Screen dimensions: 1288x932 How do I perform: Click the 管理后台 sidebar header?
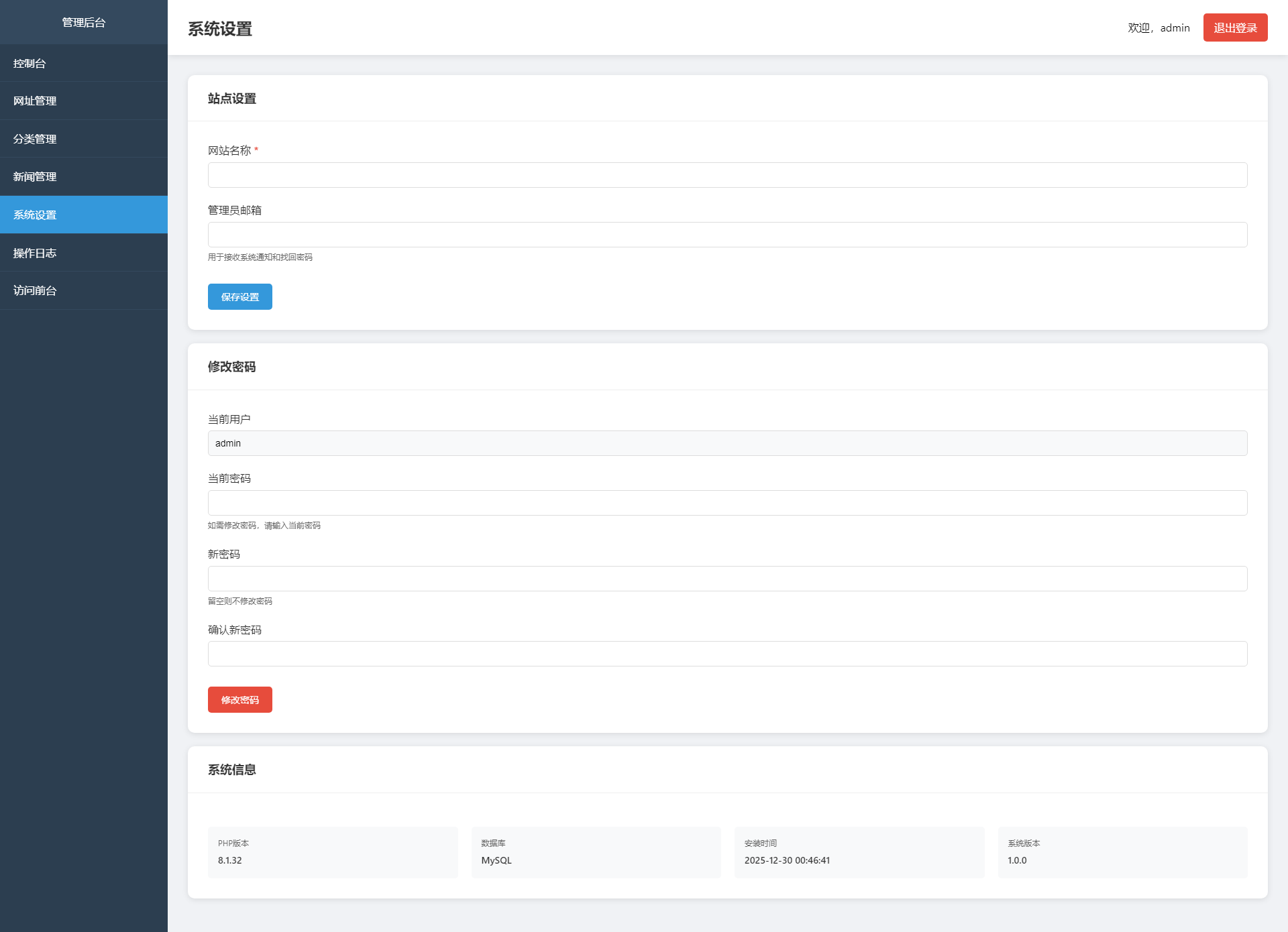pyautogui.click(x=84, y=22)
